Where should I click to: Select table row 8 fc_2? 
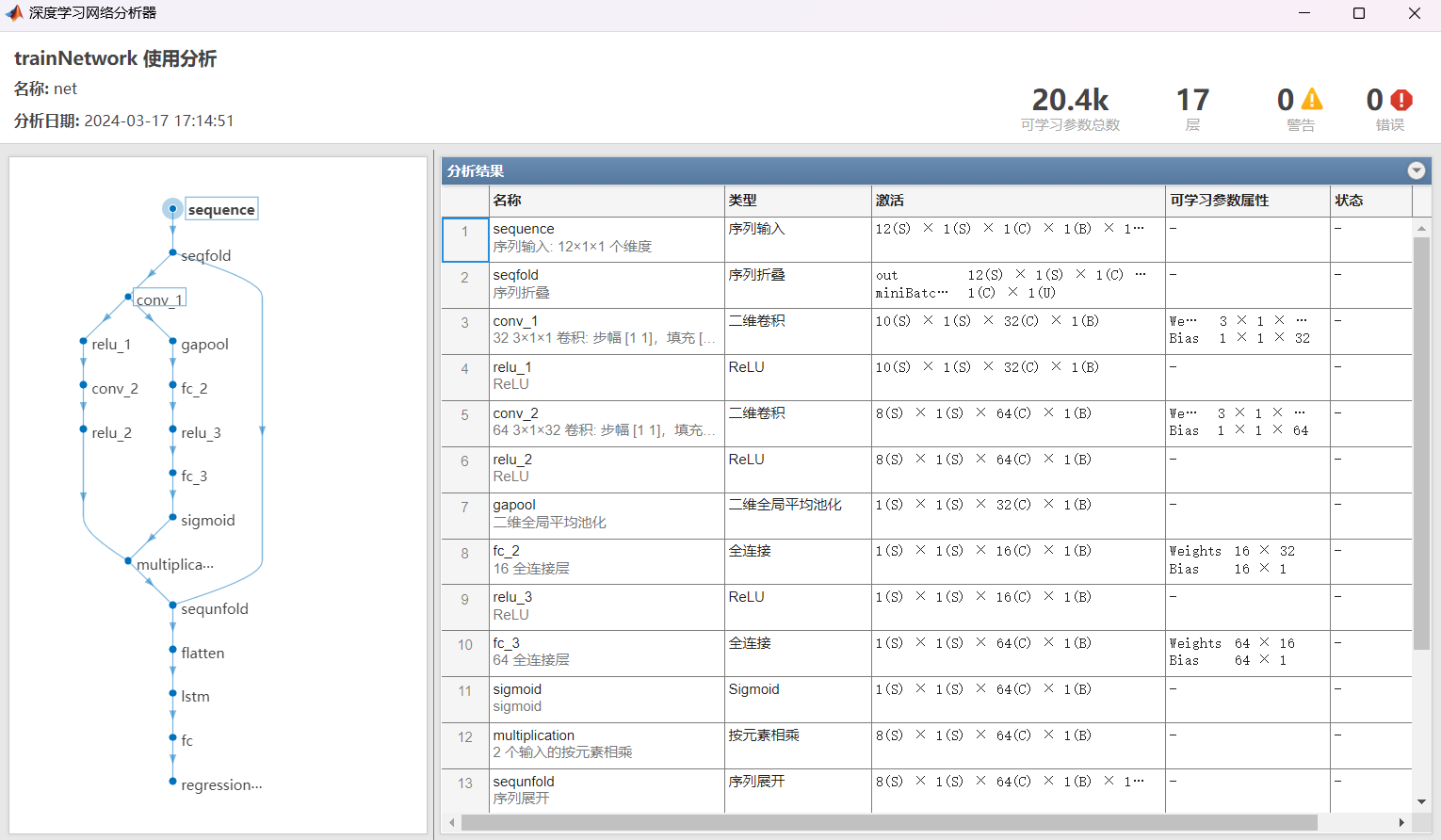(603, 560)
